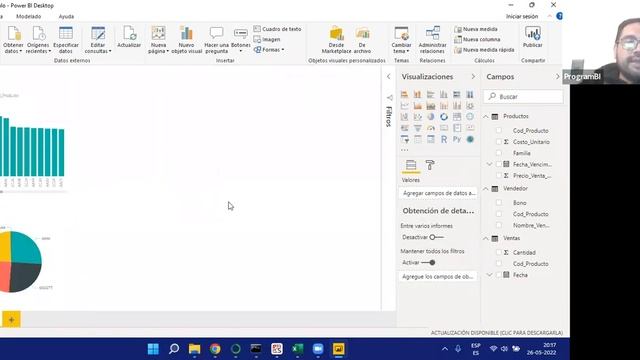The image size is (640, 360).
Task: Collapse the Productos table
Action: coord(486,117)
